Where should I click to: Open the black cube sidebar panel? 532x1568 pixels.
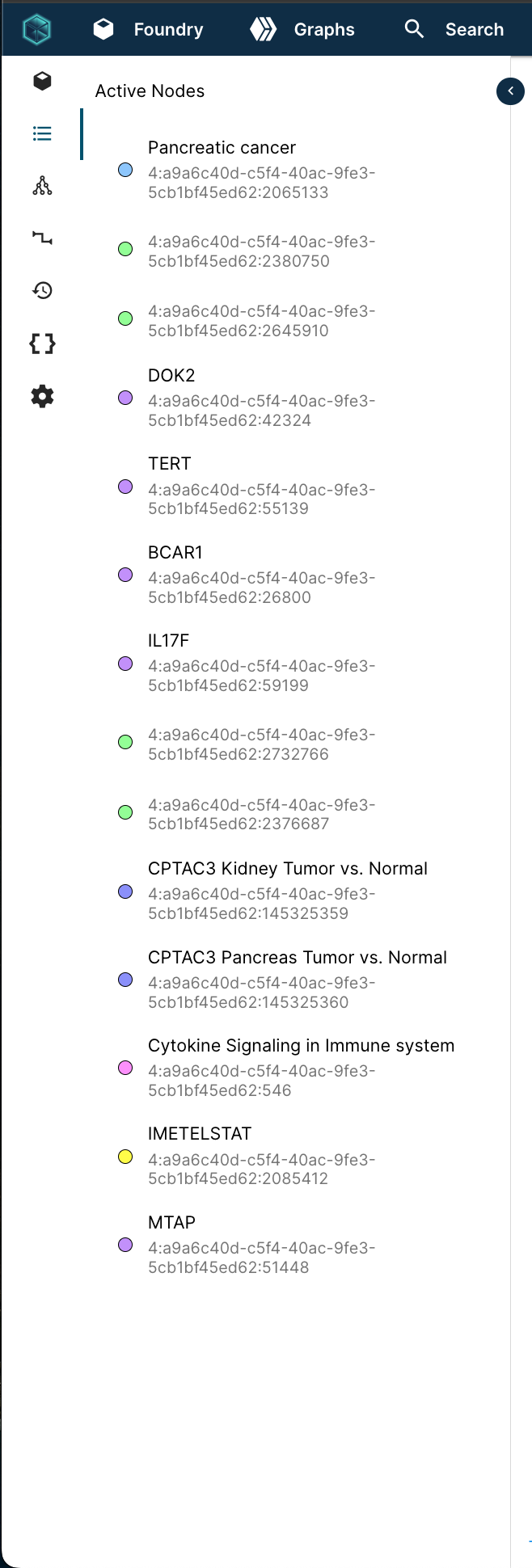coord(42,81)
